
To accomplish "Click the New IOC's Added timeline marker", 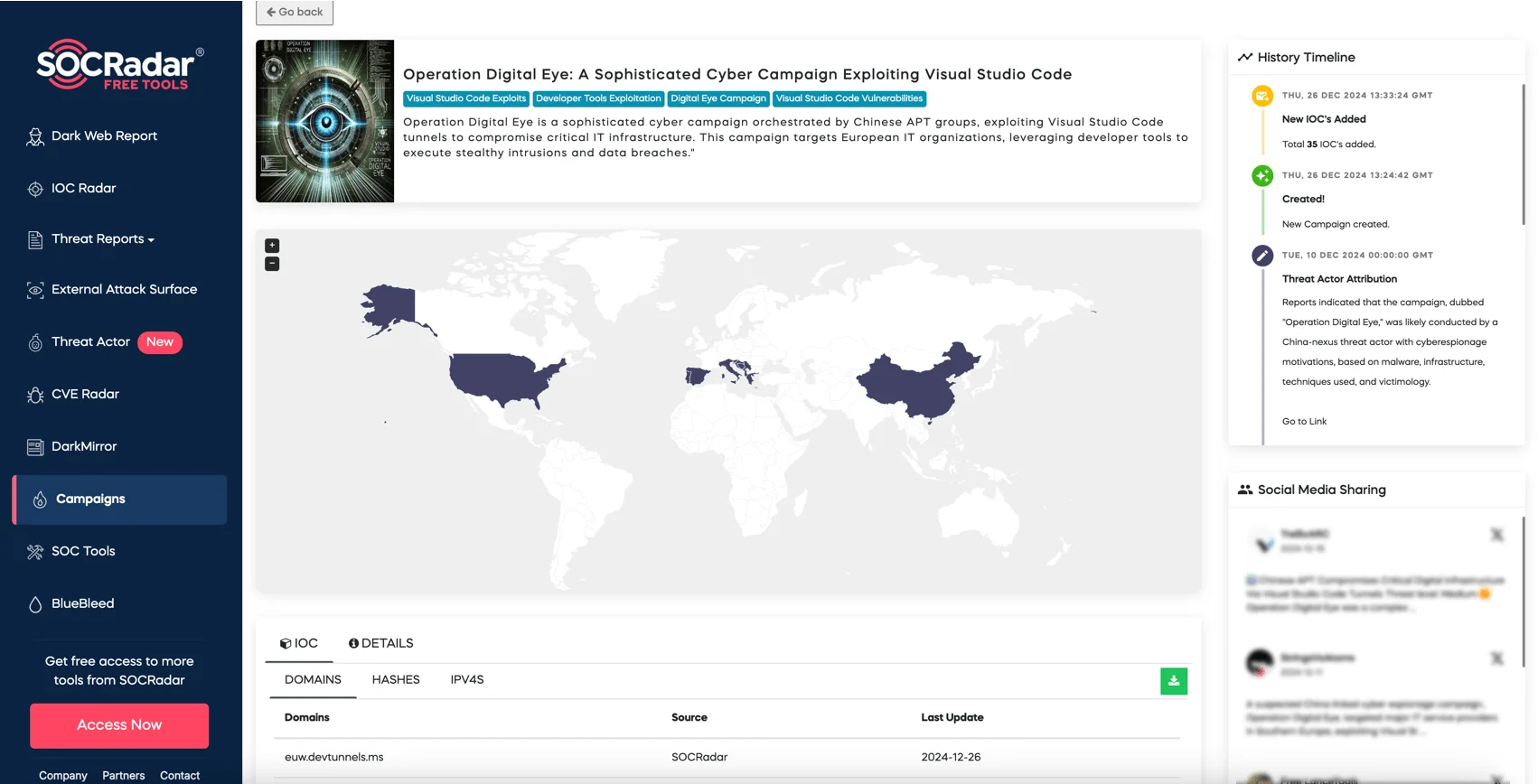I will point(1262,96).
